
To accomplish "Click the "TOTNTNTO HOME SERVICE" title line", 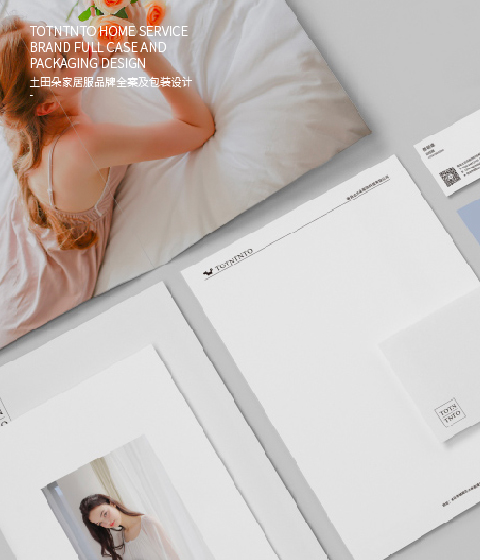I will point(109,31).
